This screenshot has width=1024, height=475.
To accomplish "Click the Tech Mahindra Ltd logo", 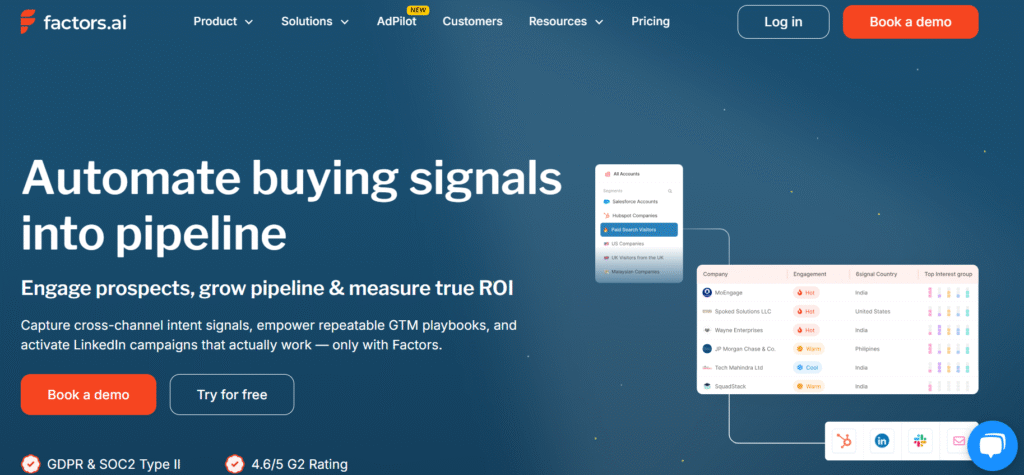I will [x=707, y=368].
